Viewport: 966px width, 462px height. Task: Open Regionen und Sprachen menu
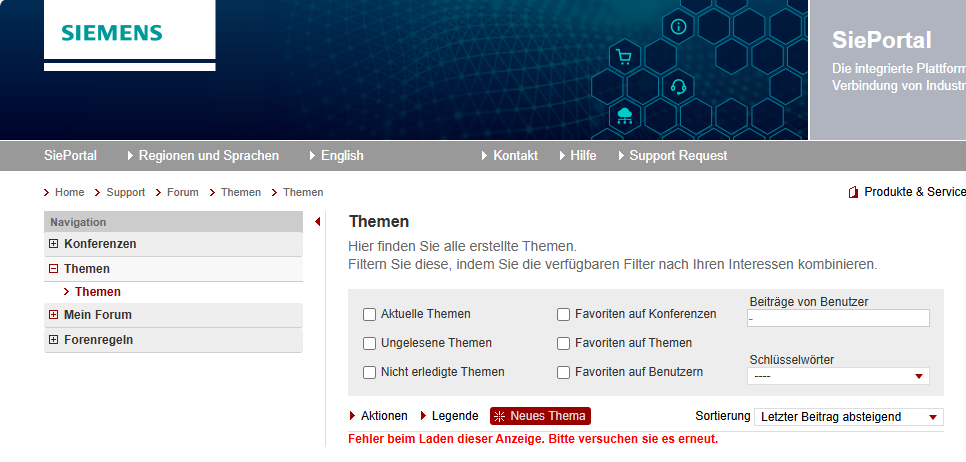203,156
